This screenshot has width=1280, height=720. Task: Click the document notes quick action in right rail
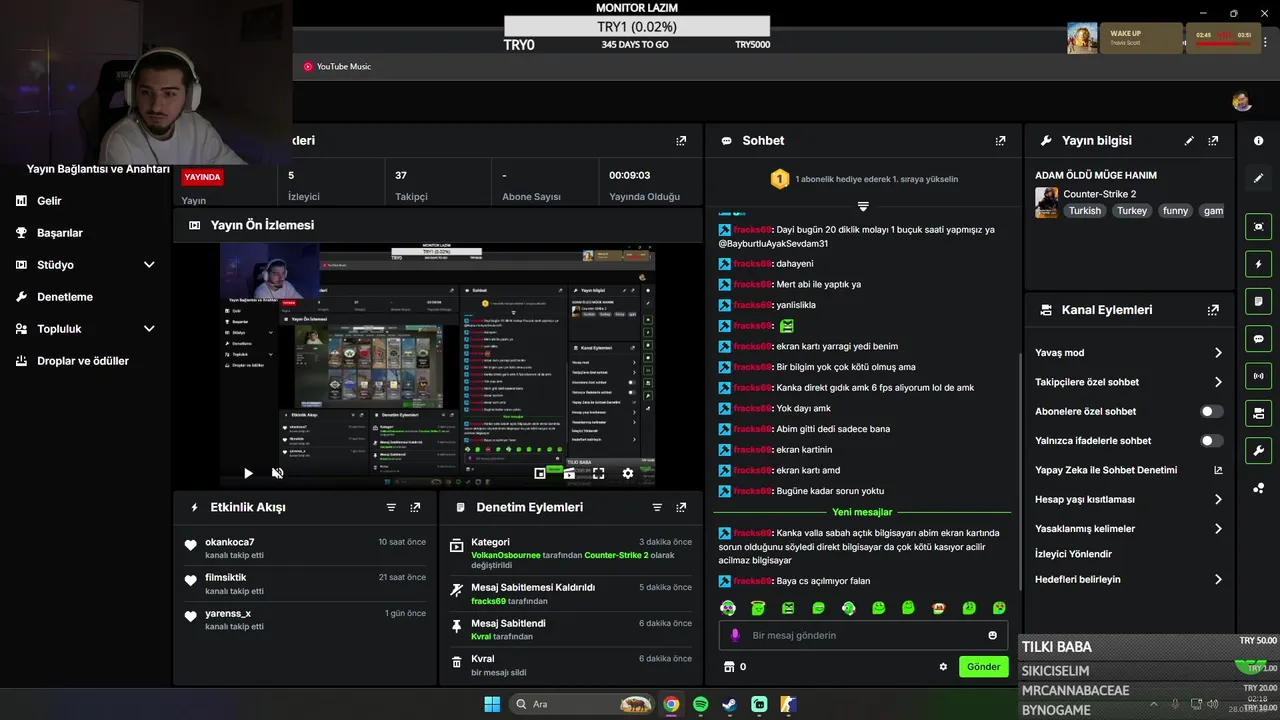tap(1259, 301)
